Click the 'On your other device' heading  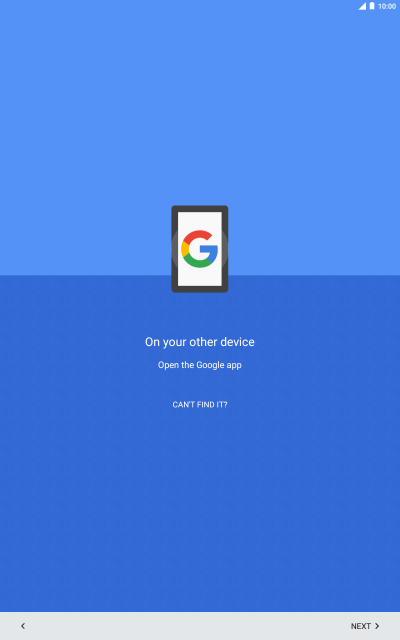pyautogui.click(x=200, y=342)
